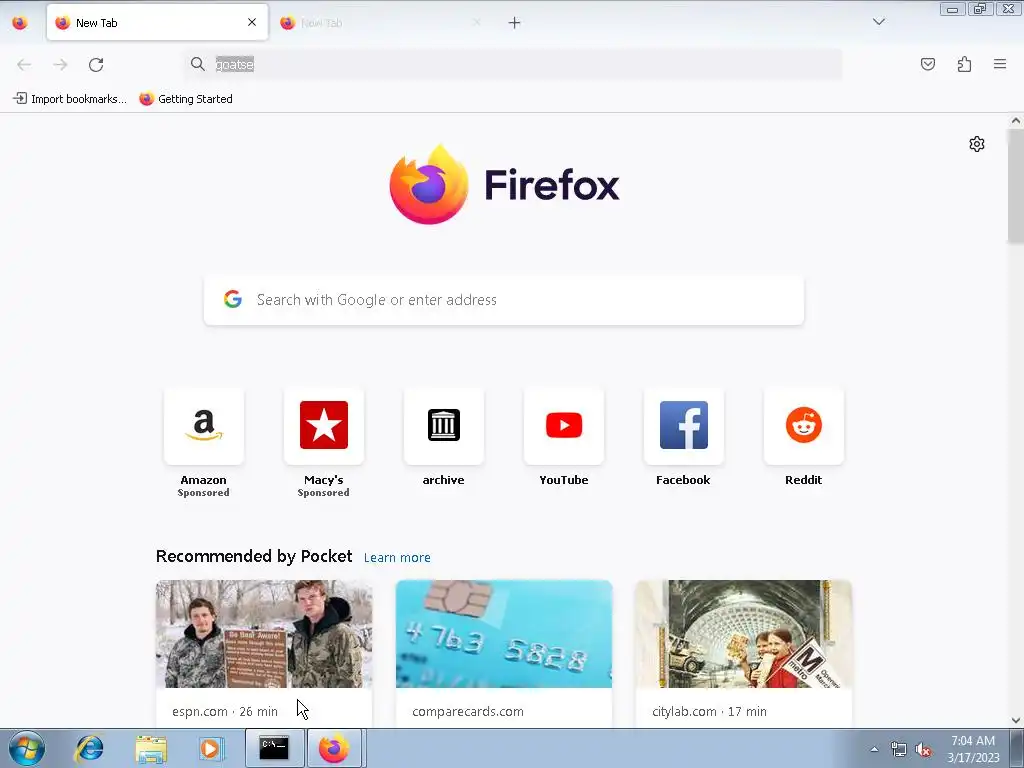The image size is (1024, 768).
Task: Click the Learn more Pocket link
Action: pyautogui.click(x=397, y=558)
